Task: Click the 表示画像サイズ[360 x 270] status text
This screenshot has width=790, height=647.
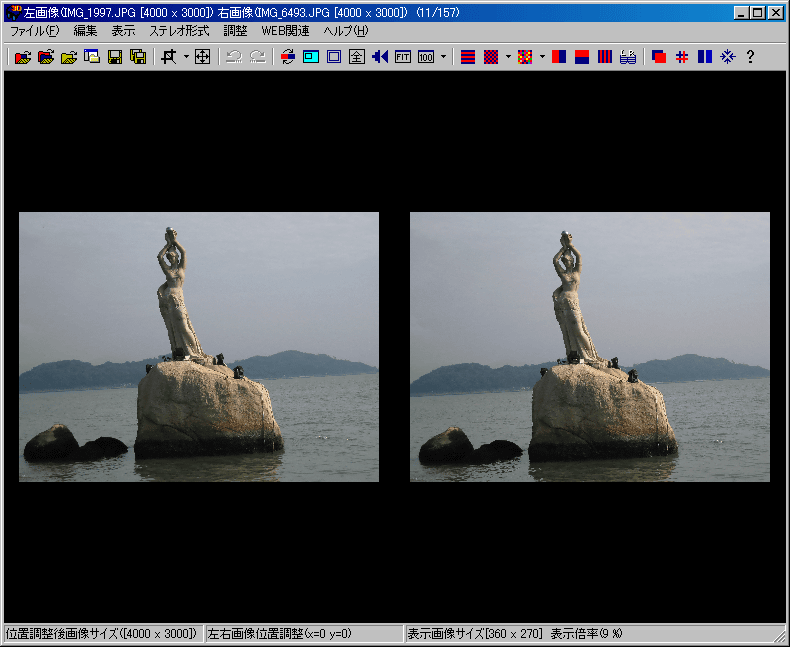Action: click(x=475, y=633)
